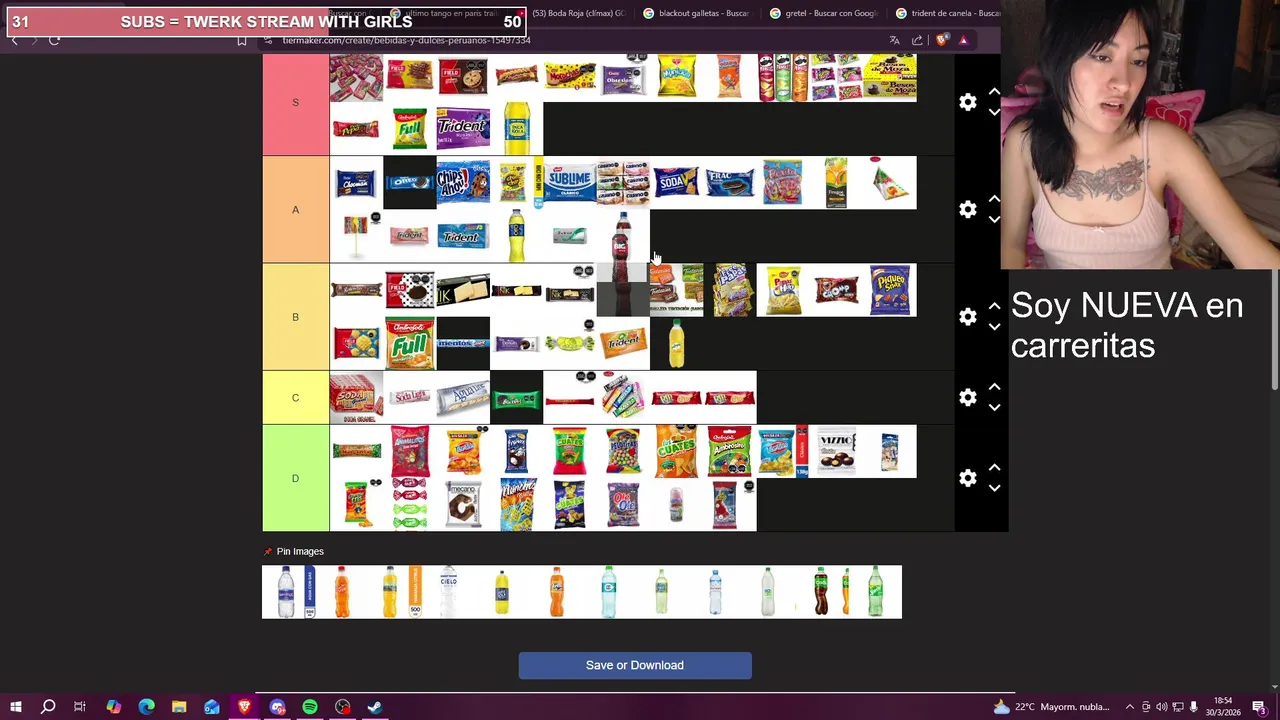Reload the page with browser refresh icon
This screenshot has width=1280, height=720.
[54, 40]
